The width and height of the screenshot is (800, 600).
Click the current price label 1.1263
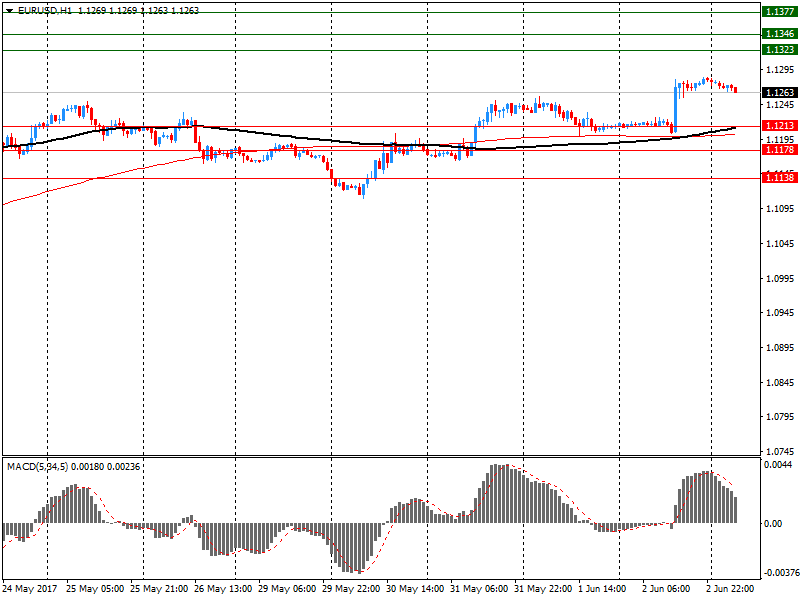780,92
